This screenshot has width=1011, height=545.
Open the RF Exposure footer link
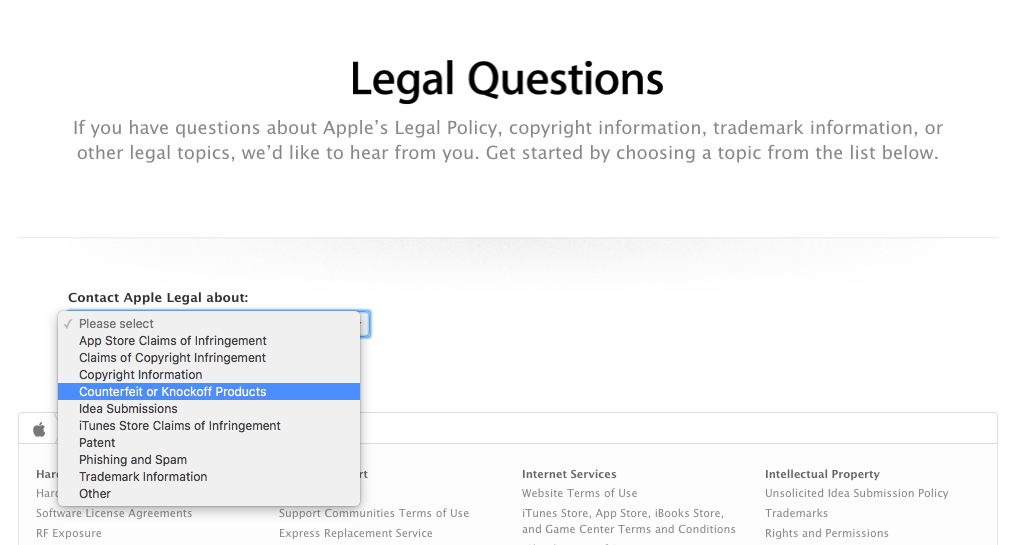click(x=69, y=533)
